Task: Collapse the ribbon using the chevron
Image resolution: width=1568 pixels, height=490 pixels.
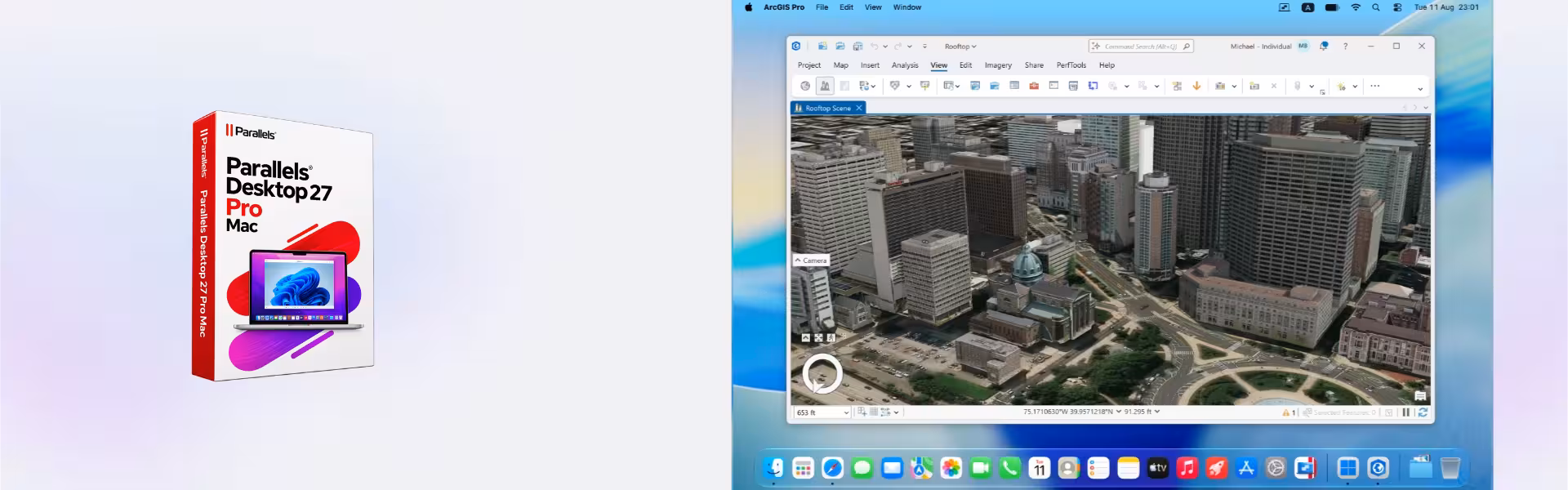Action: [1420, 89]
